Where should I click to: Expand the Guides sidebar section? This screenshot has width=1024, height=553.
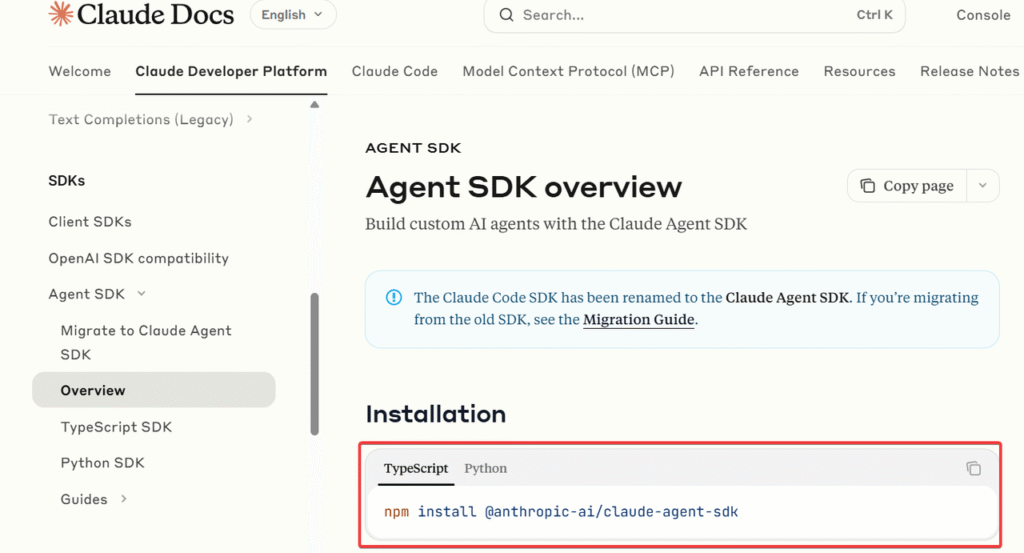point(123,499)
